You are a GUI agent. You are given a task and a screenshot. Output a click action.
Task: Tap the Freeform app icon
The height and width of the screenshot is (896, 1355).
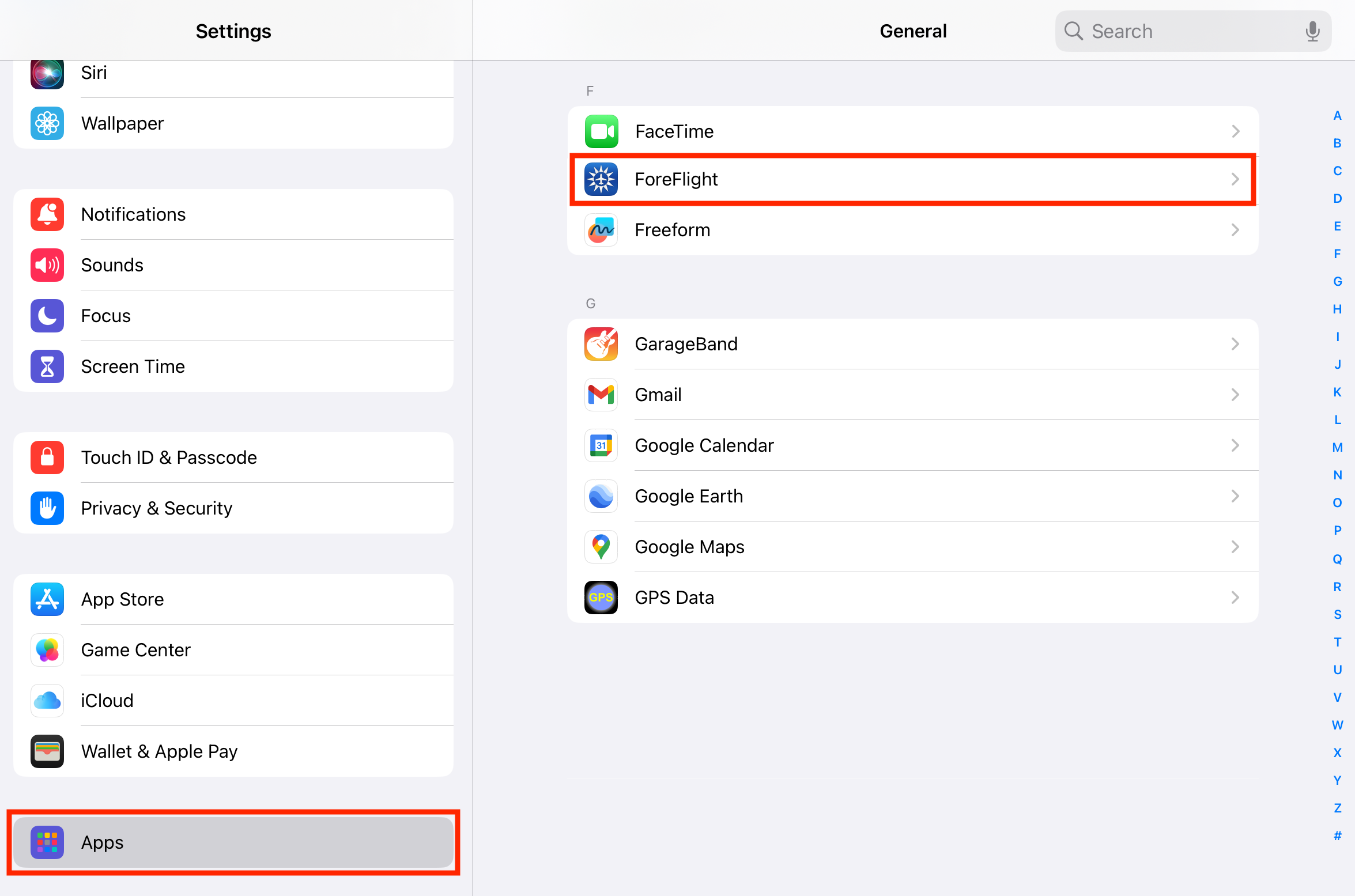click(x=601, y=230)
